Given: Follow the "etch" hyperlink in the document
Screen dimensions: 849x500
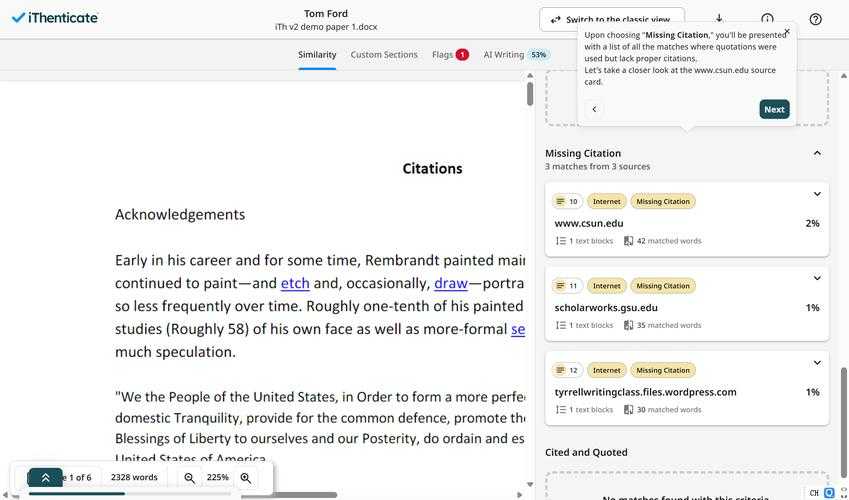Looking at the screenshot, I should point(295,283).
